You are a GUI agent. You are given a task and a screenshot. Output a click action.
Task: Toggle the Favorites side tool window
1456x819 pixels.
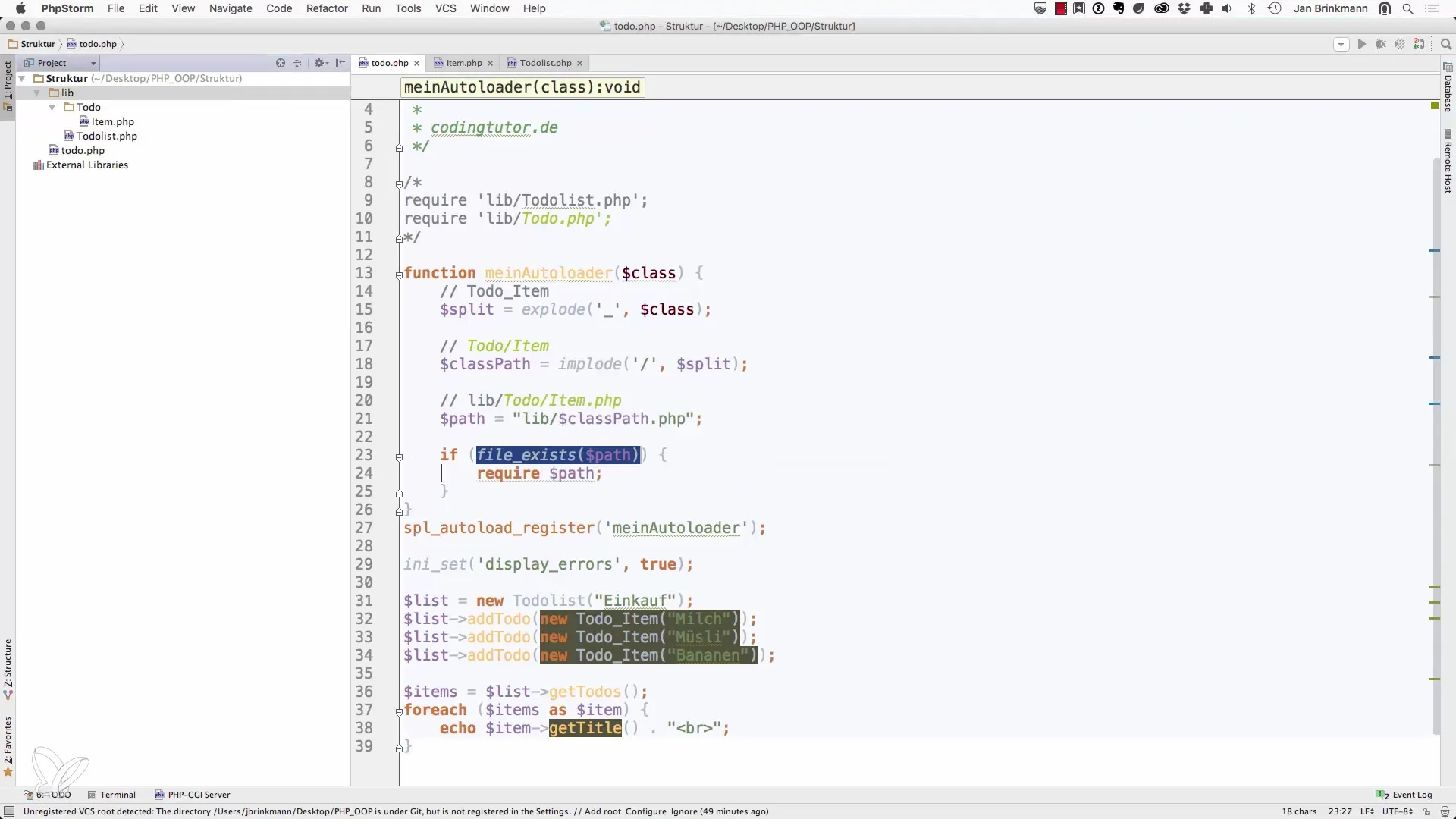(8, 747)
